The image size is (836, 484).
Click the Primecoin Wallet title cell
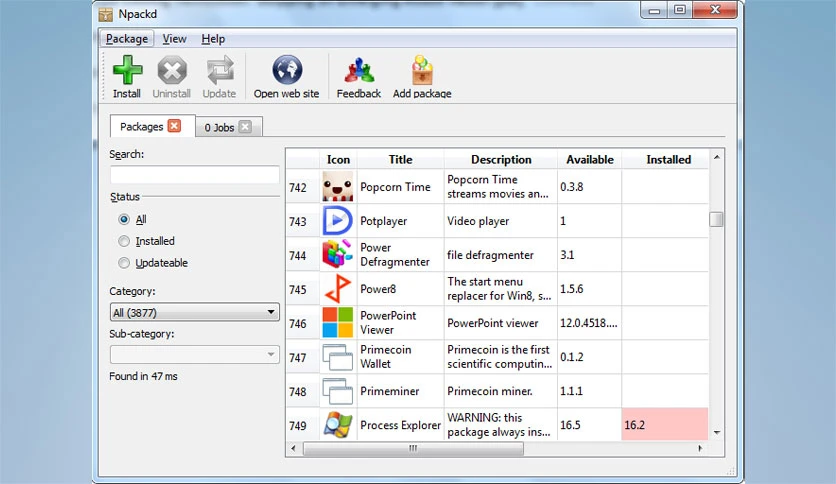[x=400, y=357]
